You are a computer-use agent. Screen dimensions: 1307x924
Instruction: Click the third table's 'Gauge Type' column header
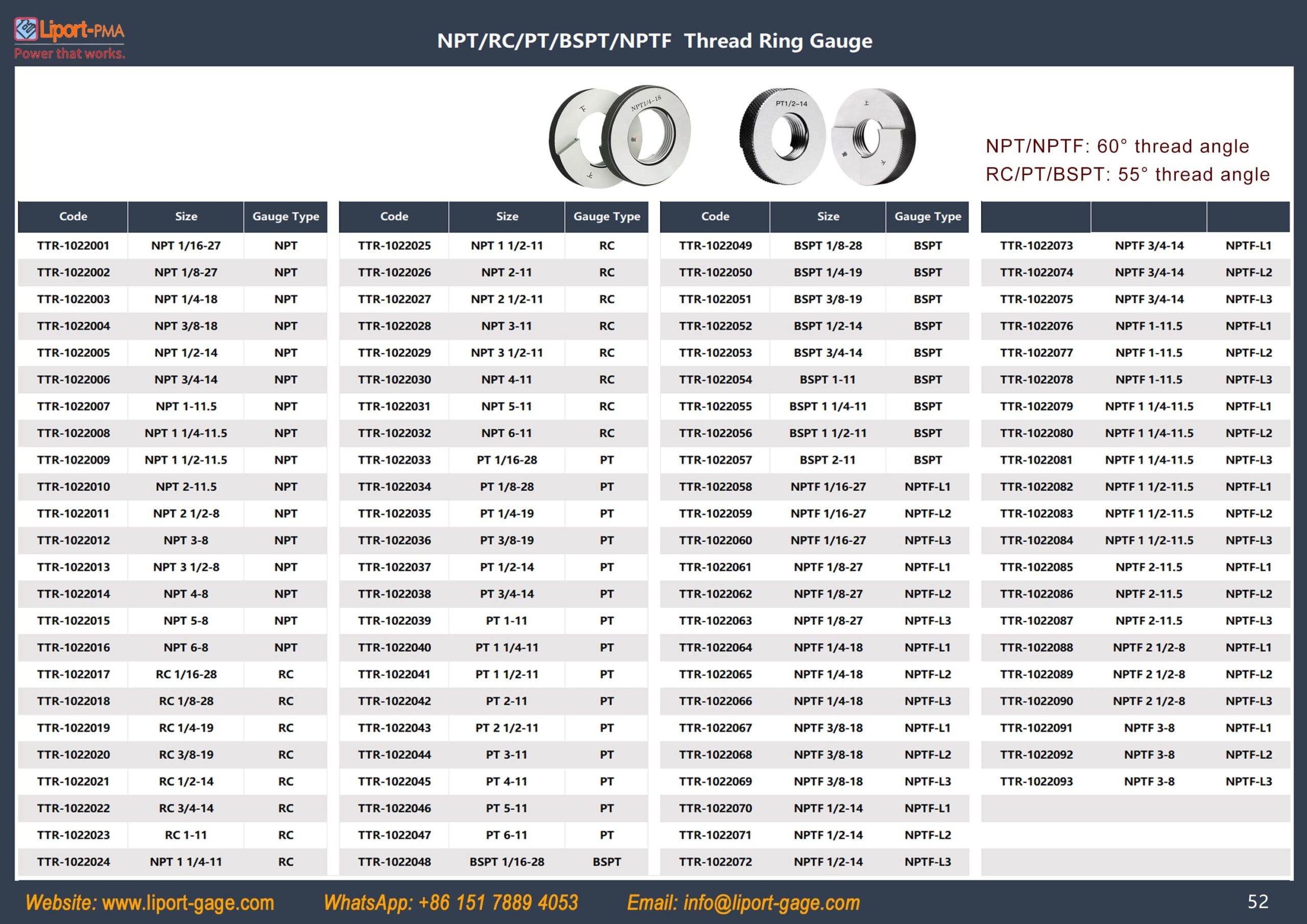[928, 216]
